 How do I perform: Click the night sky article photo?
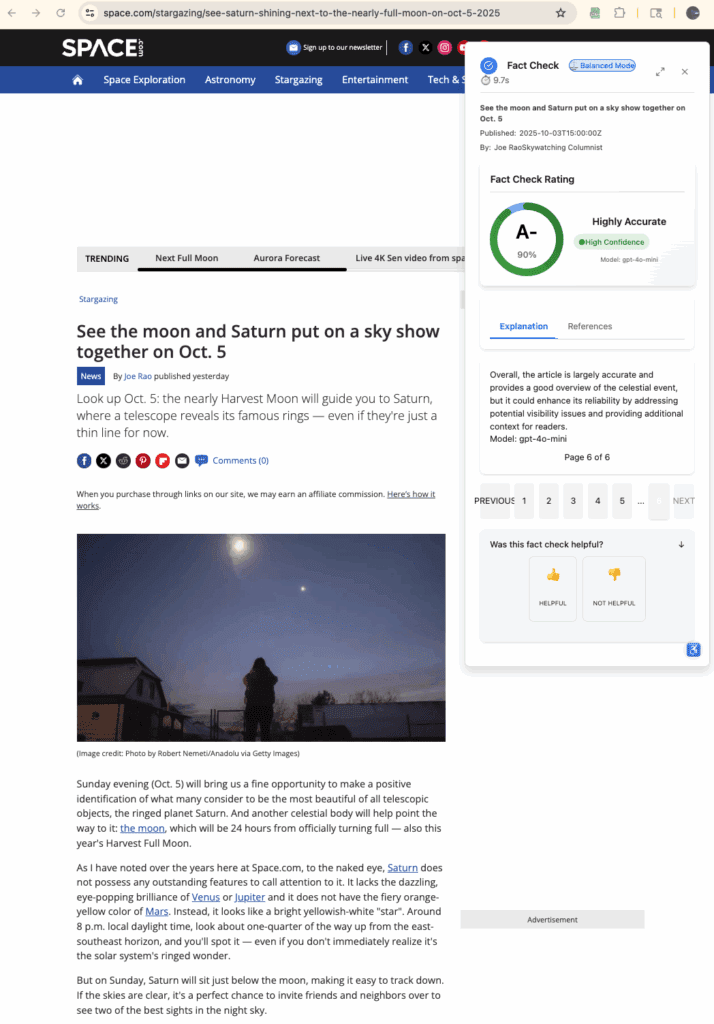(261, 637)
